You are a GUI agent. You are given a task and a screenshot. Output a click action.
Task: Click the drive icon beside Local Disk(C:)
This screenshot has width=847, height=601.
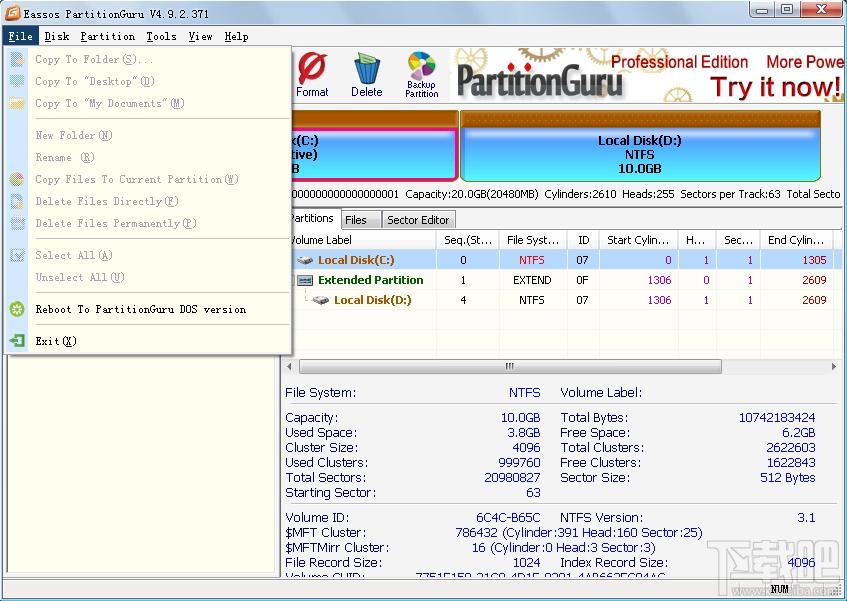click(305, 260)
